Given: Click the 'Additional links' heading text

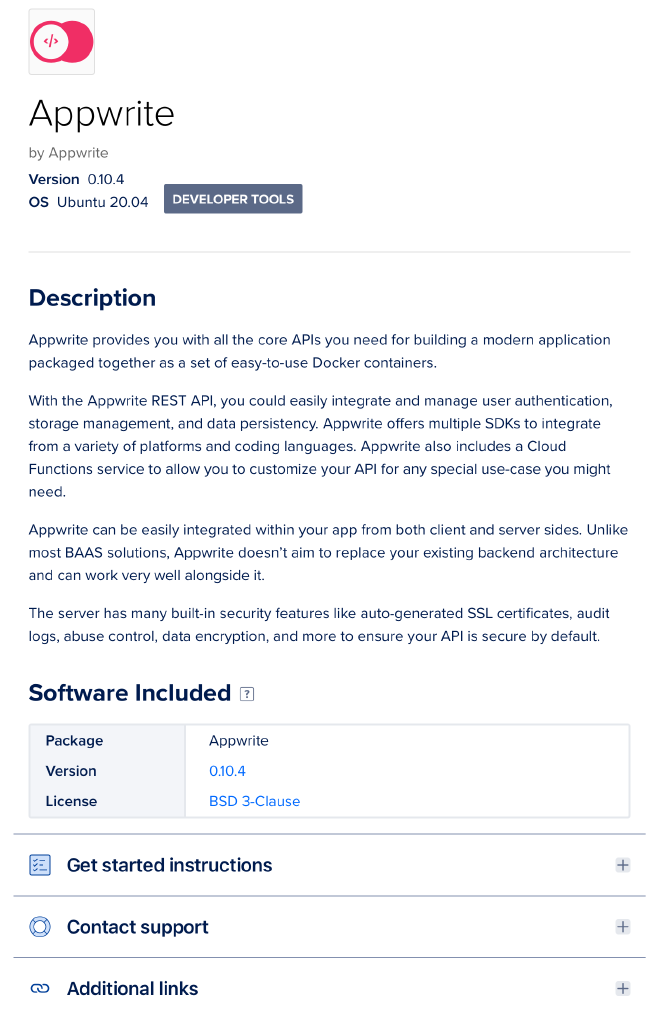Looking at the screenshot, I should tap(132, 988).
